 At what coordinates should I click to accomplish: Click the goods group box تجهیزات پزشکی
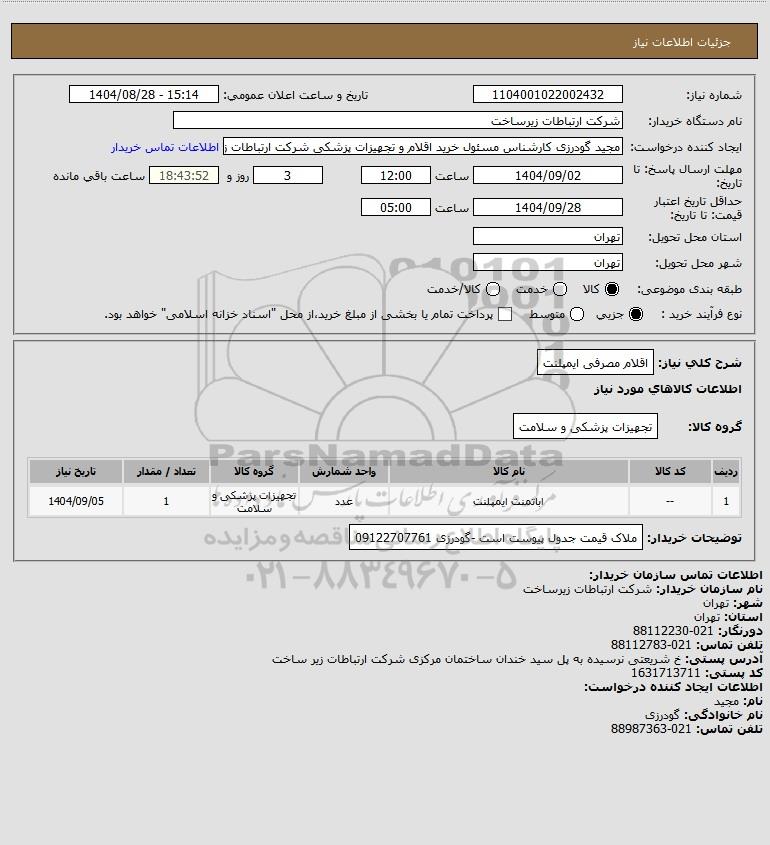[x=585, y=426]
